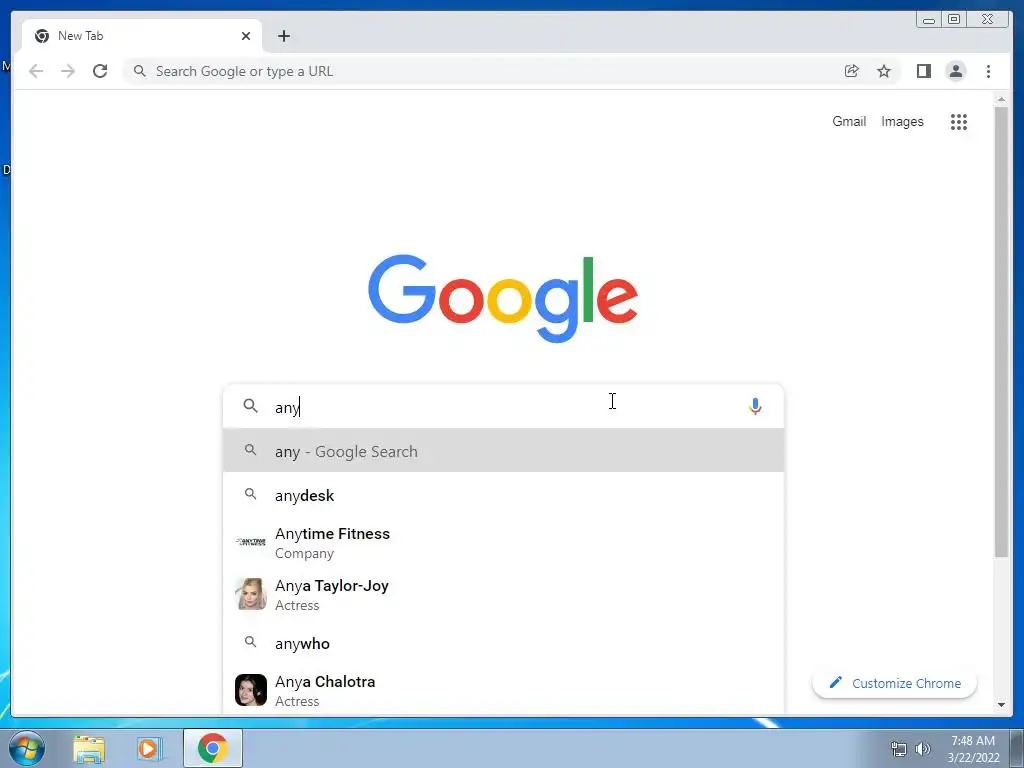Choose the anydesk suggestion

coord(504,495)
